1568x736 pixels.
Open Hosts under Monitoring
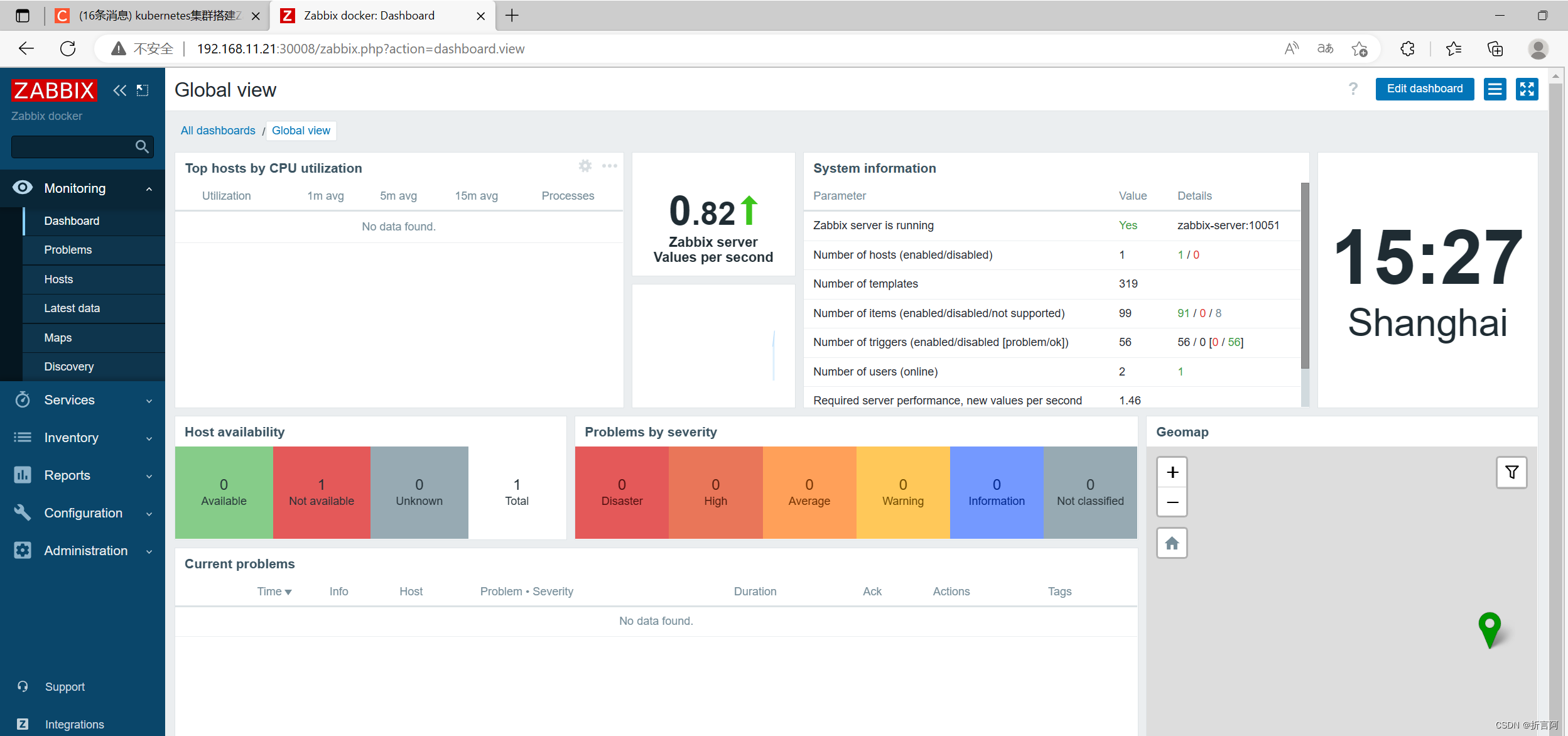point(94,279)
